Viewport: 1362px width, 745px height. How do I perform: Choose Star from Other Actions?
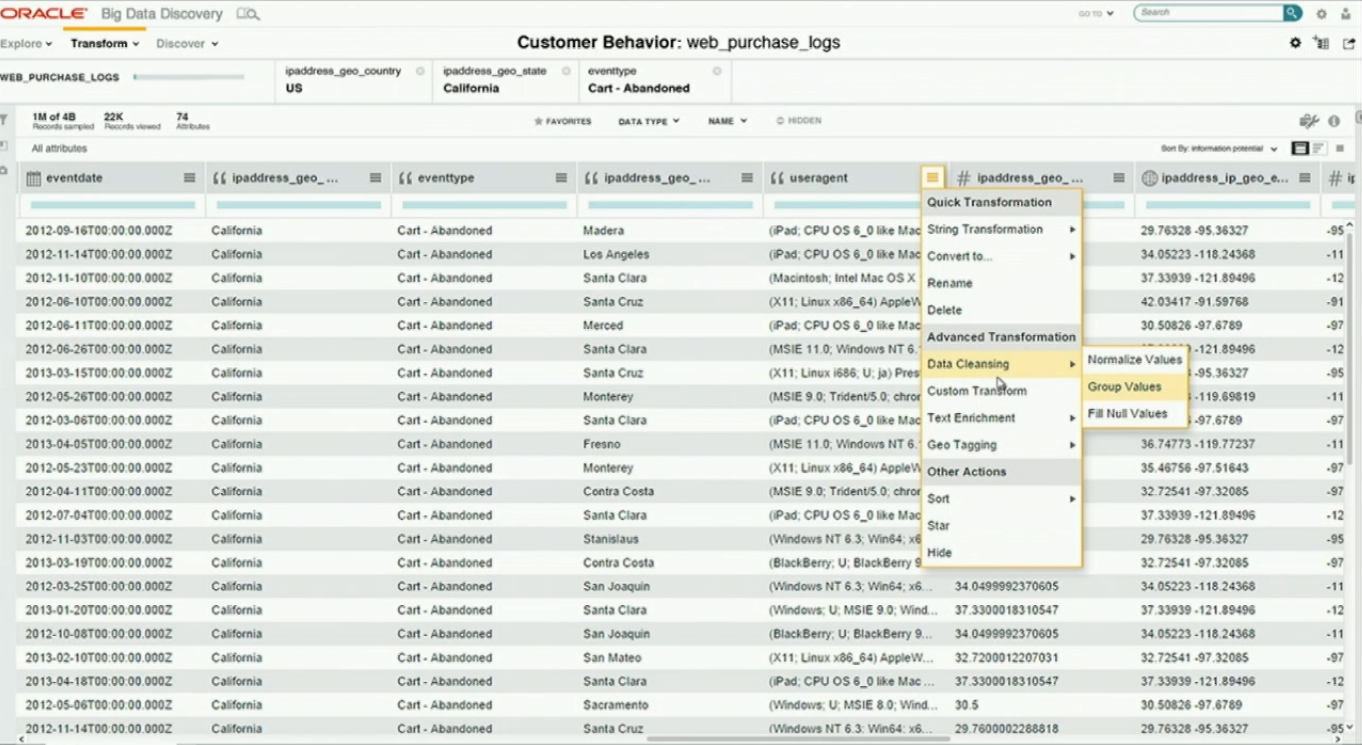[1001, 526]
